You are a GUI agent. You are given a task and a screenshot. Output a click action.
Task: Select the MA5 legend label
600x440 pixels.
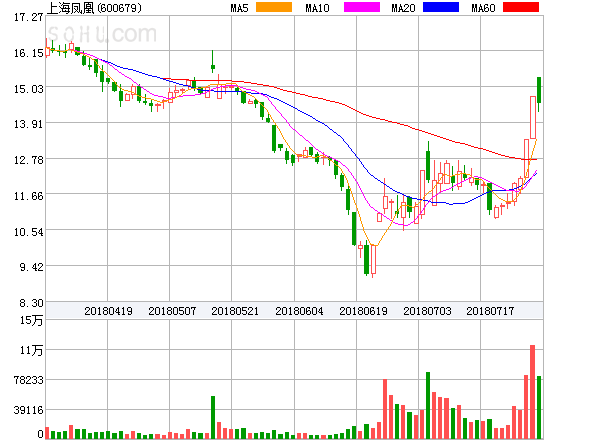pyautogui.click(x=239, y=8)
